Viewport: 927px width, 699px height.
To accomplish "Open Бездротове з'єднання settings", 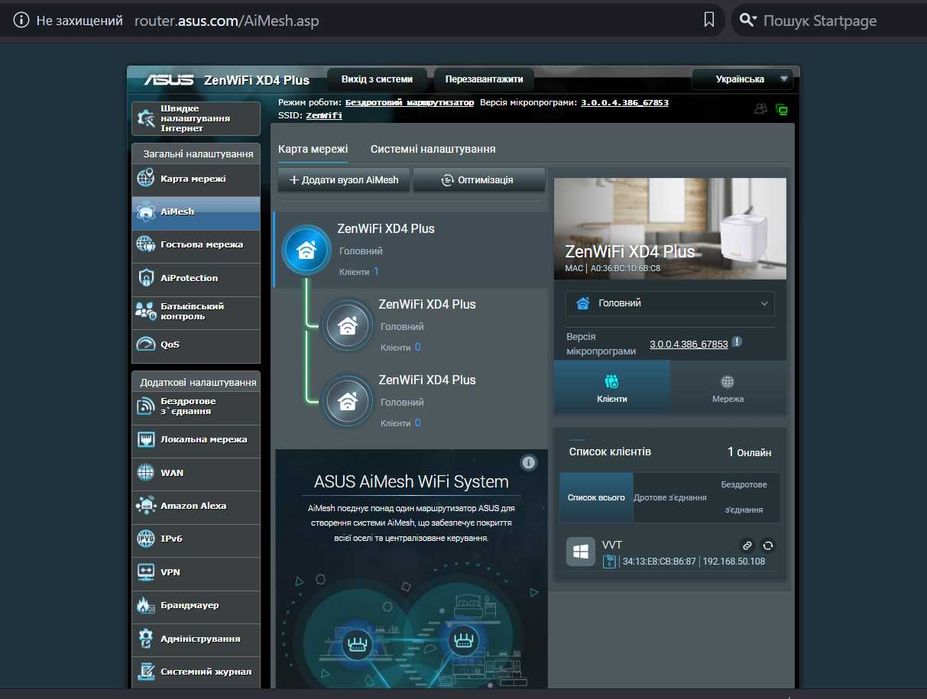I will [196, 406].
